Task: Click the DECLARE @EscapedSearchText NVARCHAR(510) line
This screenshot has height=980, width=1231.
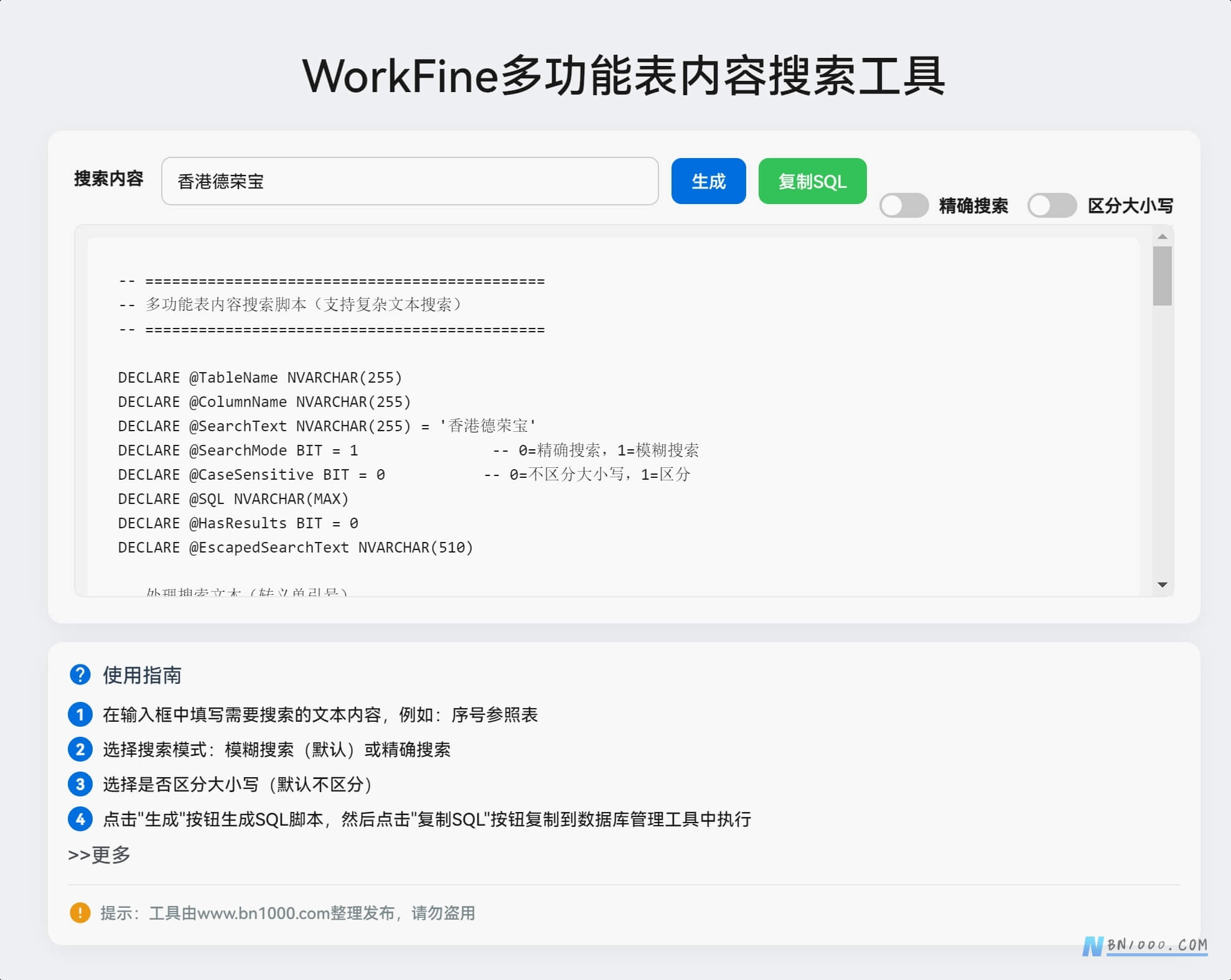Action: pyautogui.click(x=296, y=548)
